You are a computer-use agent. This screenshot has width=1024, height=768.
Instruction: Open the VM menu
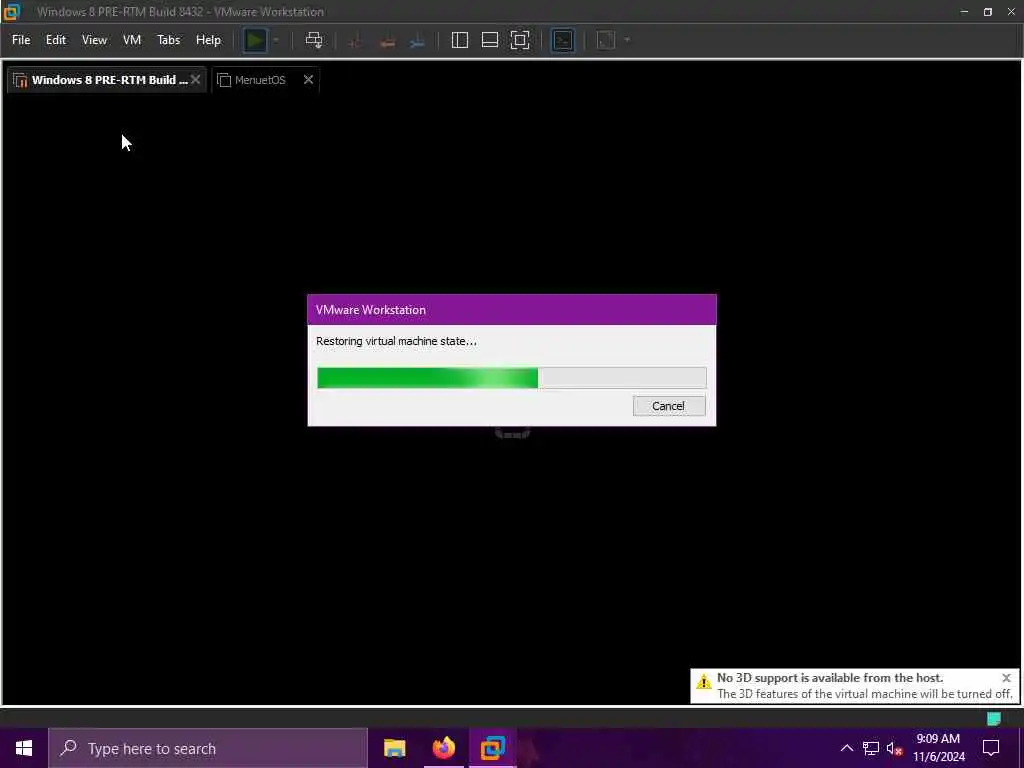pos(132,40)
